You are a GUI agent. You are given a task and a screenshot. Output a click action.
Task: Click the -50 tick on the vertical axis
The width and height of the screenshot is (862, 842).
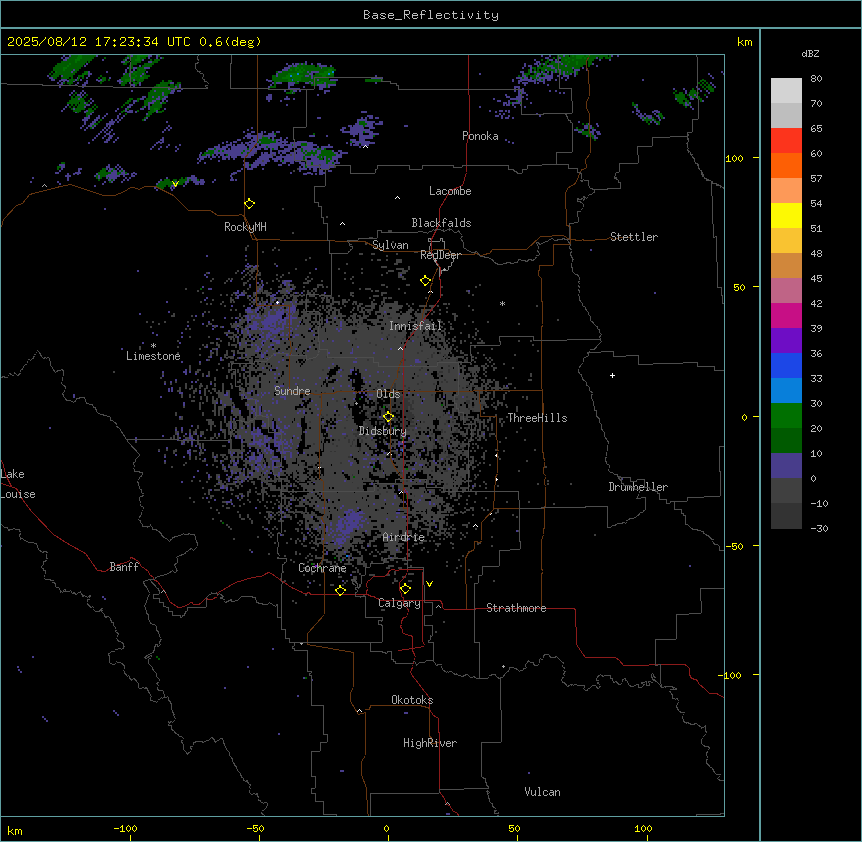(734, 546)
